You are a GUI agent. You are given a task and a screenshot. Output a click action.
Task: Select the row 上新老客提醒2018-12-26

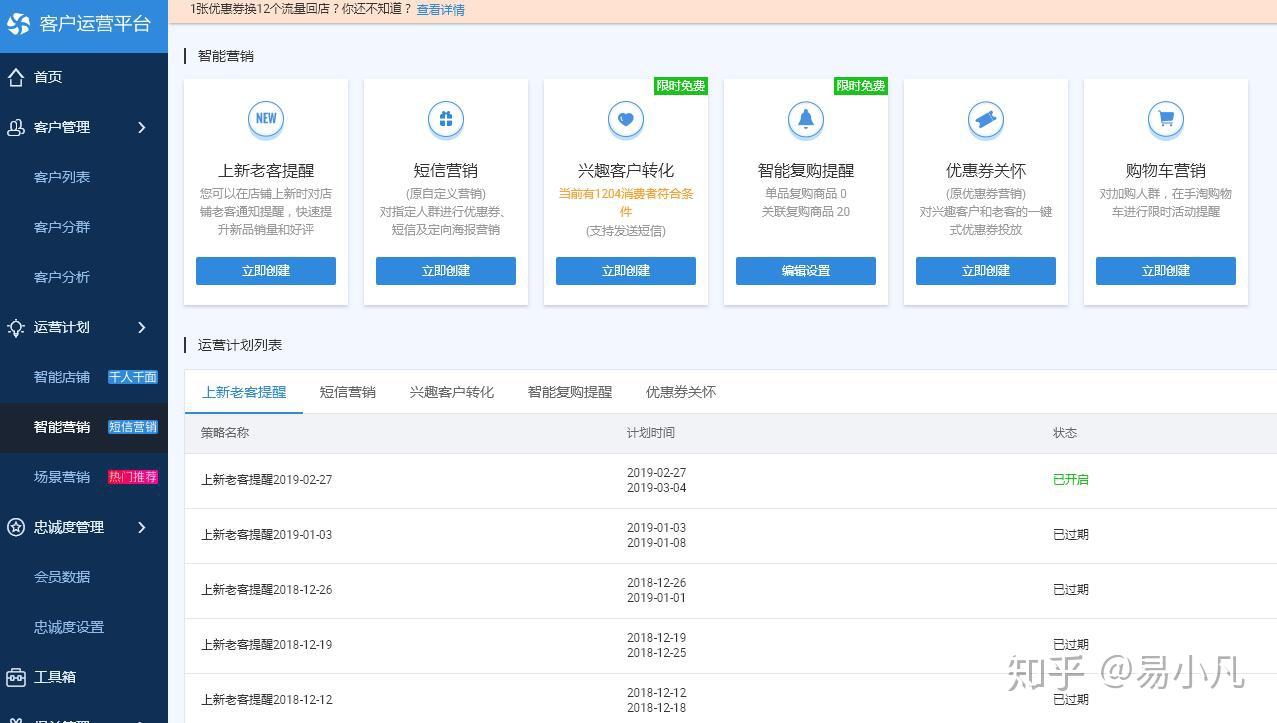[x=731, y=590]
